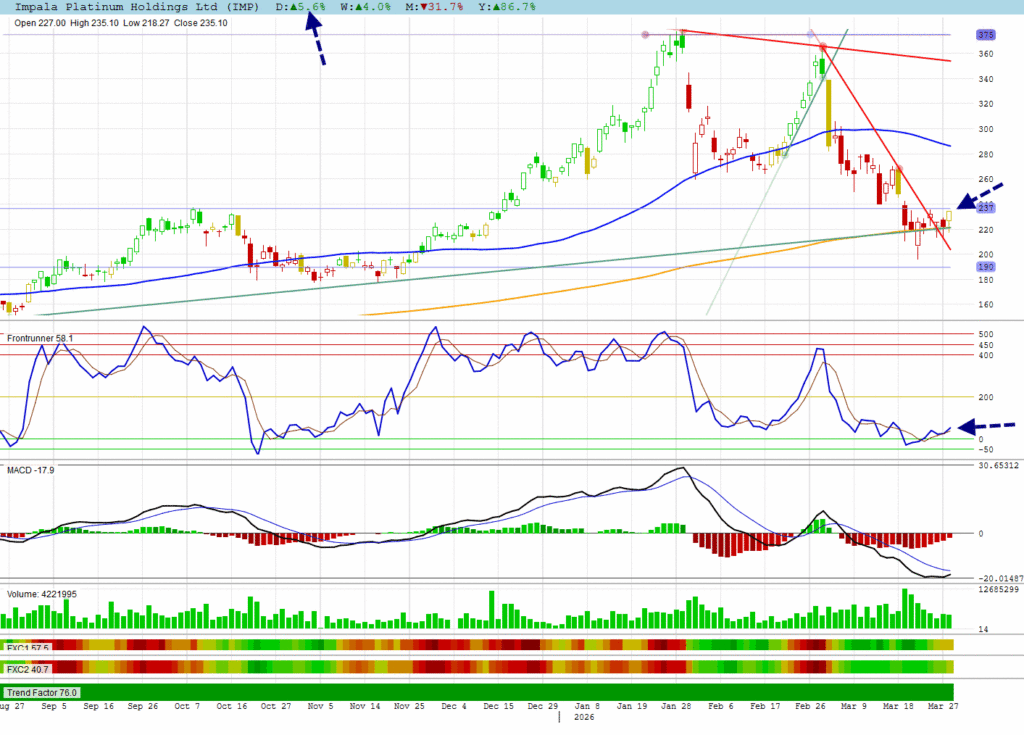Click the Volume: 4221995 label
1024x735 pixels.
pos(42,593)
